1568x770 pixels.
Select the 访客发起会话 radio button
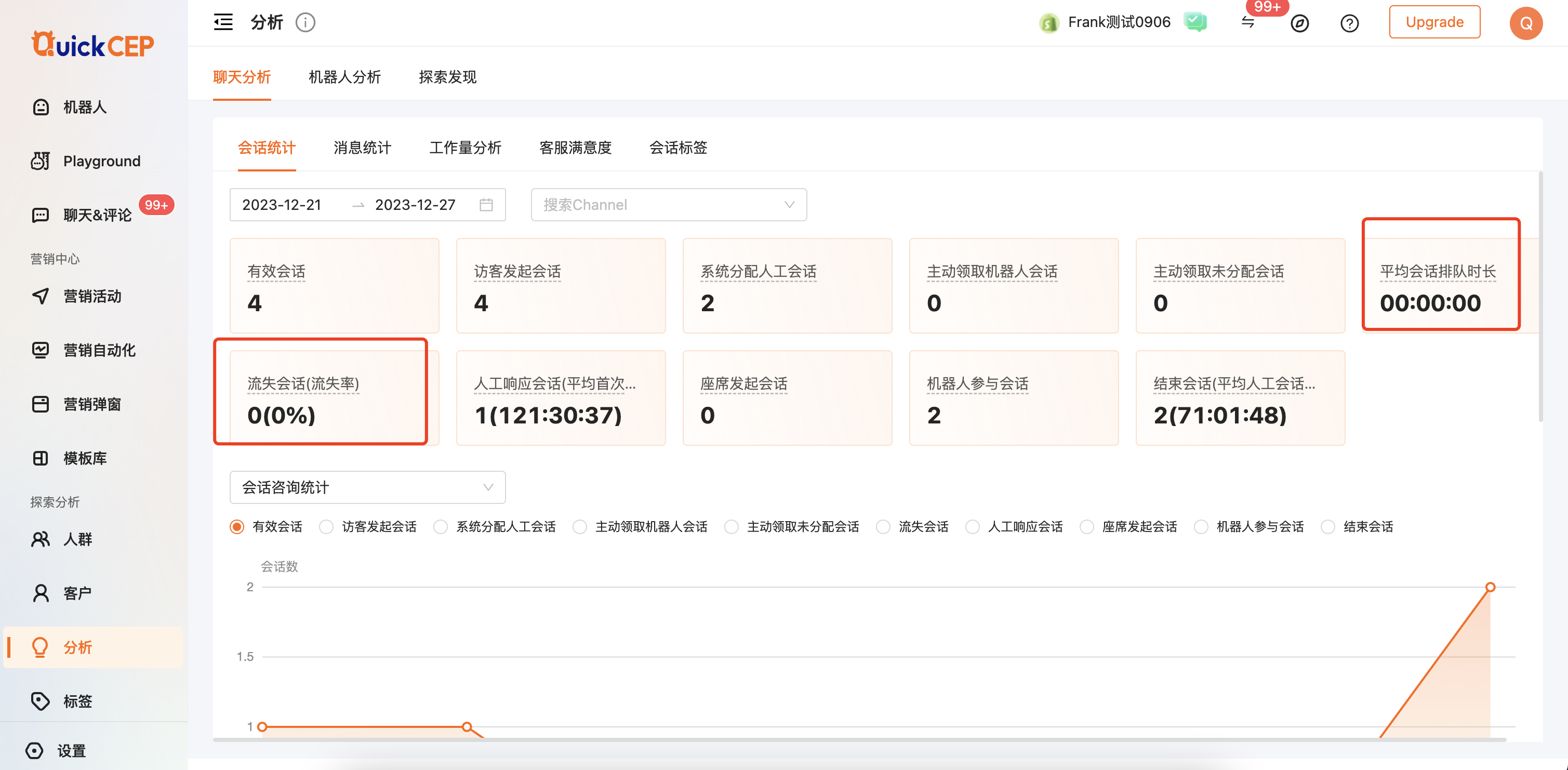[x=326, y=526]
